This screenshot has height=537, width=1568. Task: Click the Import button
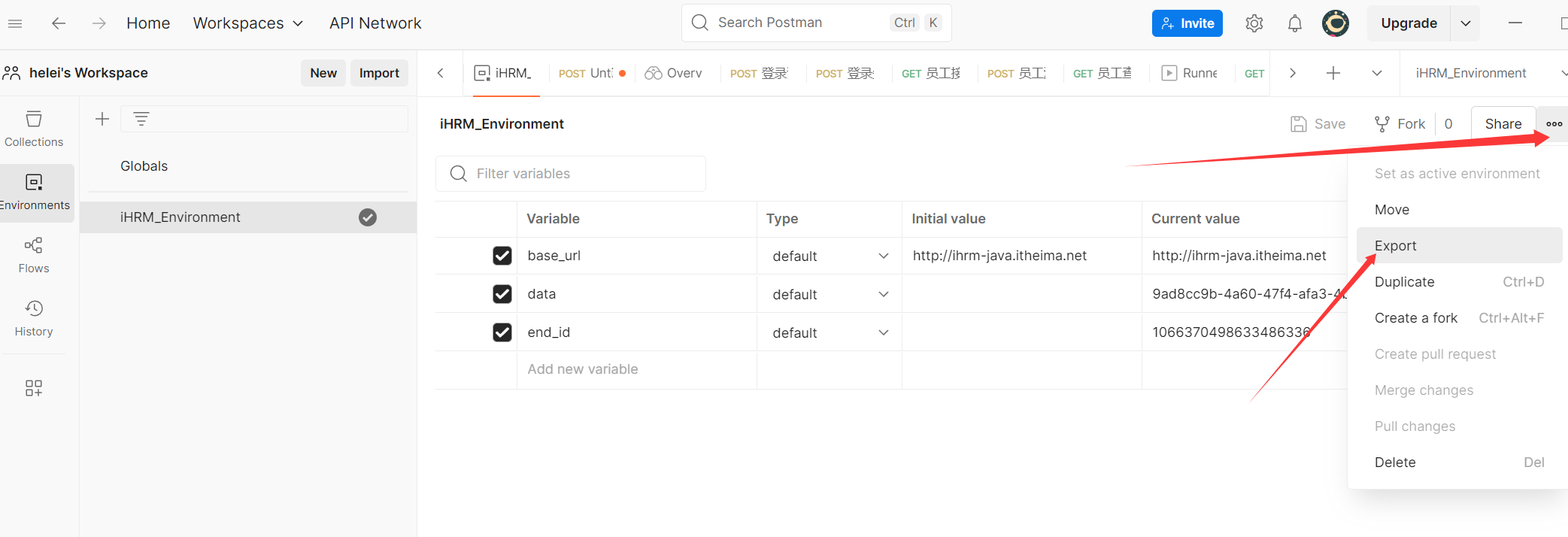click(379, 73)
